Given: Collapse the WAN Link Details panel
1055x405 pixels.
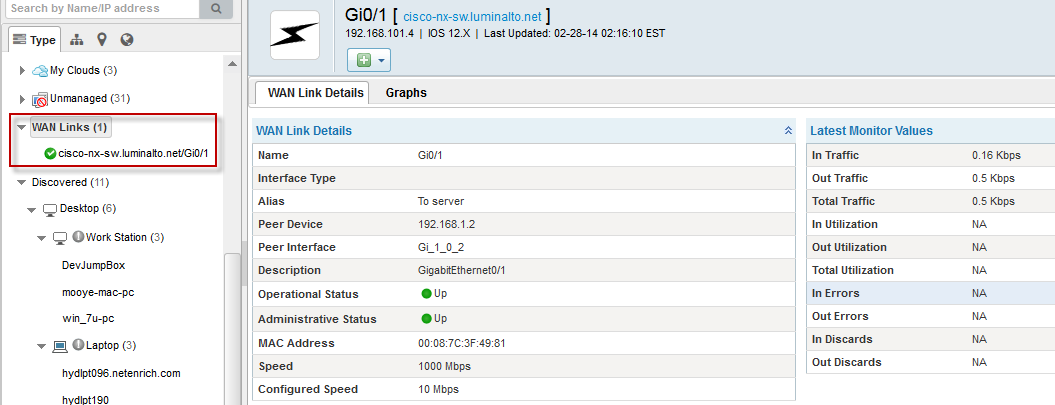Looking at the screenshot, I should click(x=788, y=131).
